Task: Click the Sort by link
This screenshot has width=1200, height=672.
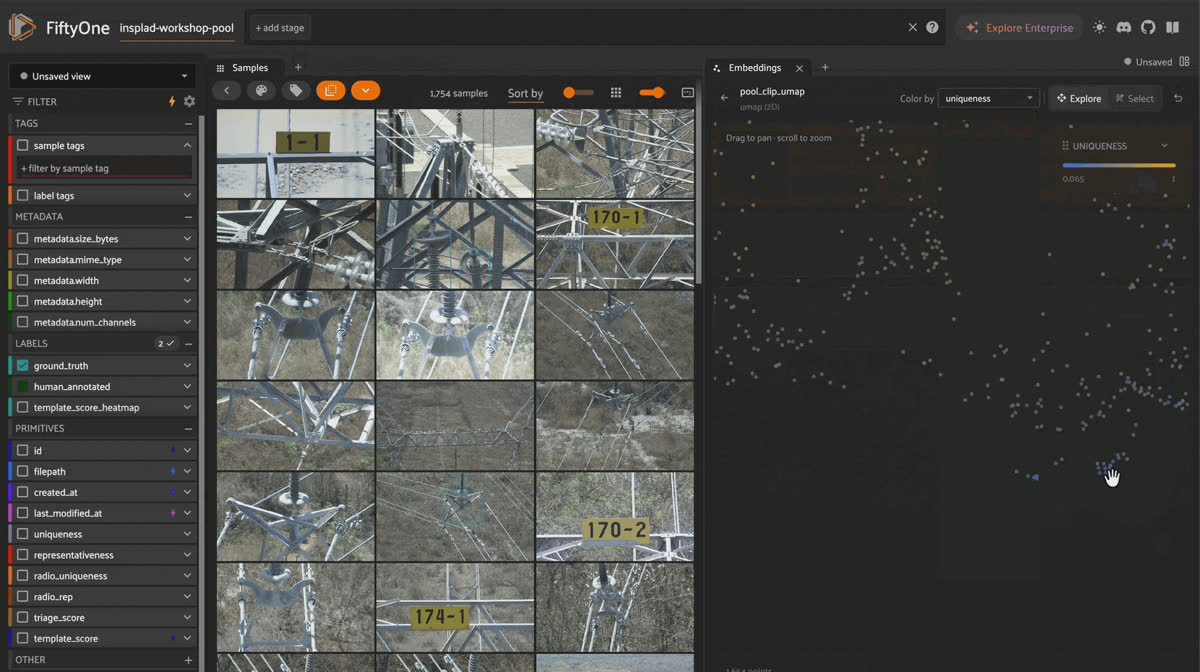Action: [525, 93]
